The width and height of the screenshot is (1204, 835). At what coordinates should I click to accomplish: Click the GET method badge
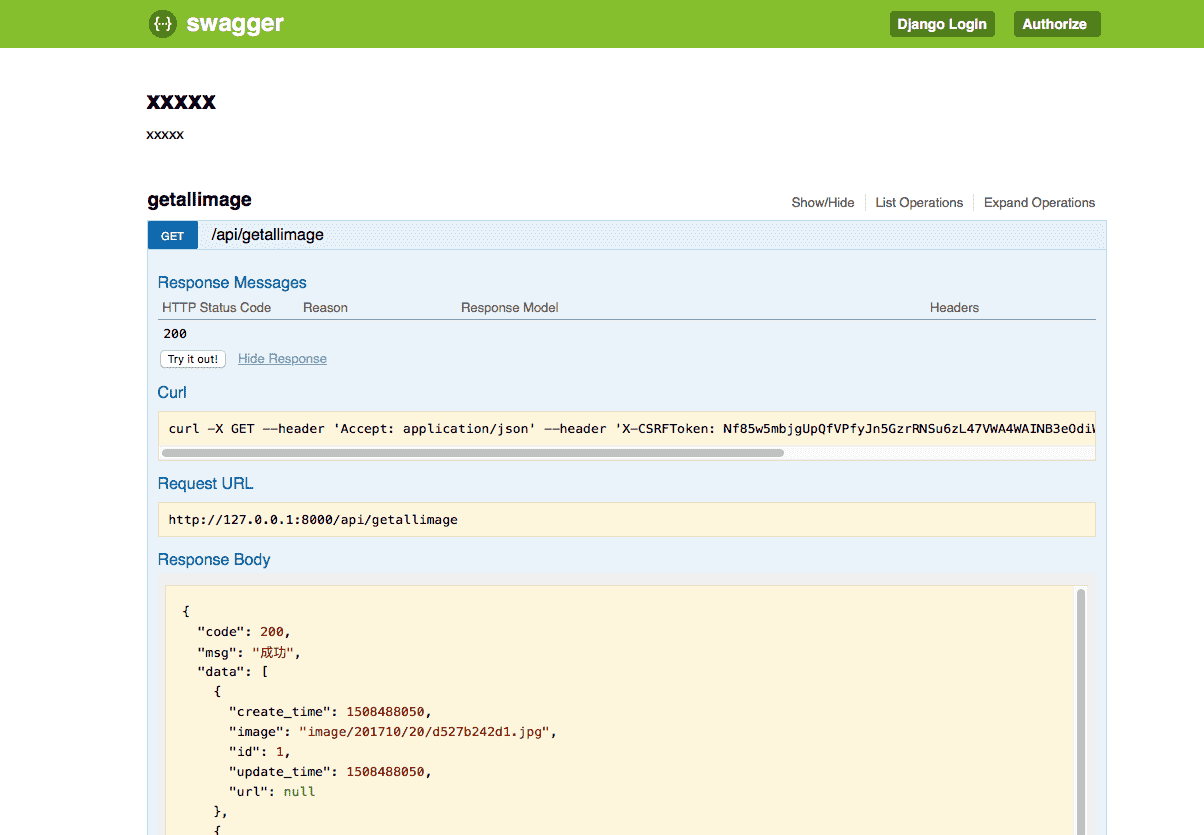point(173,236)
